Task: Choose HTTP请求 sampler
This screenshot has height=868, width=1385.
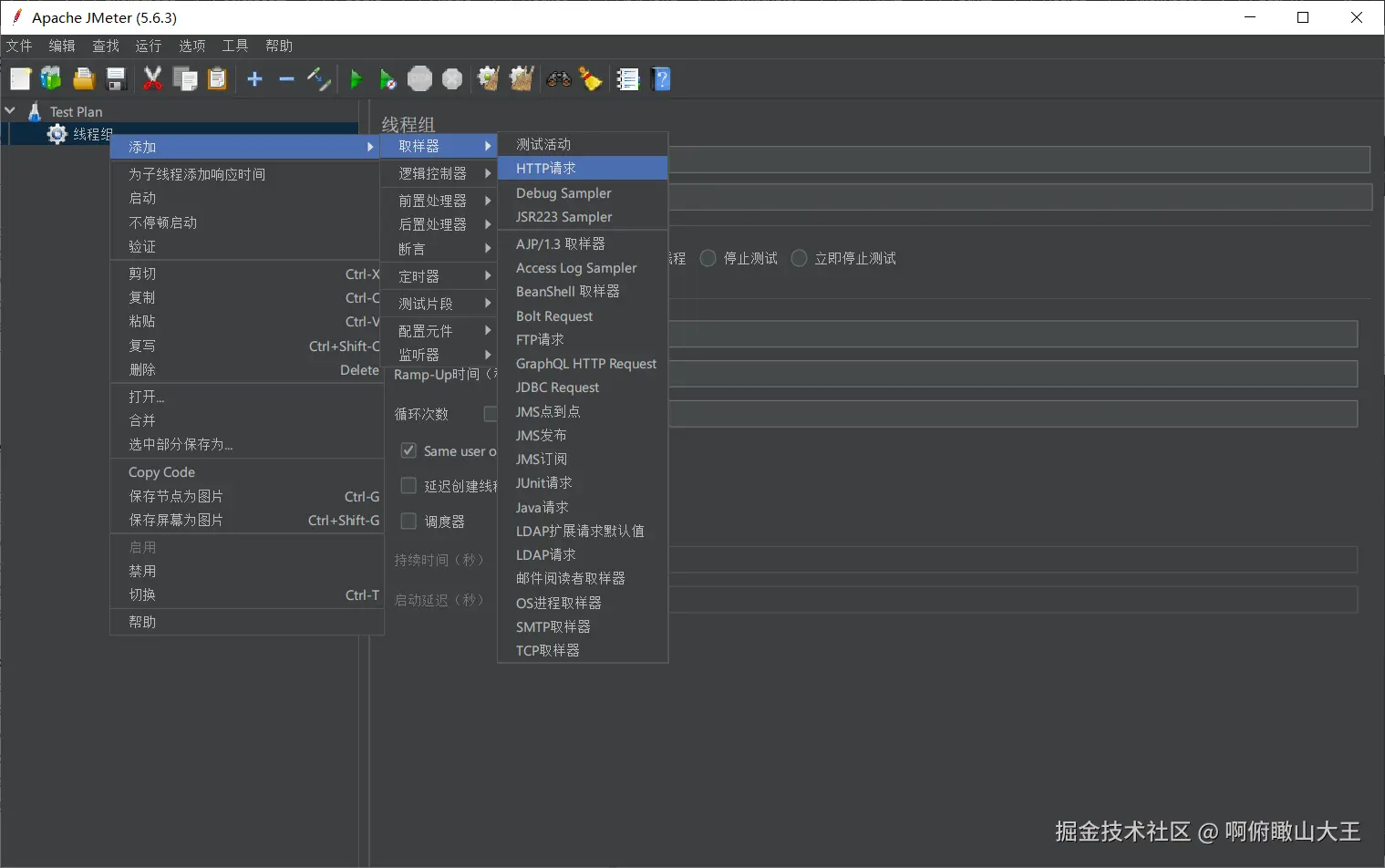Action: [x=583, y=168]
